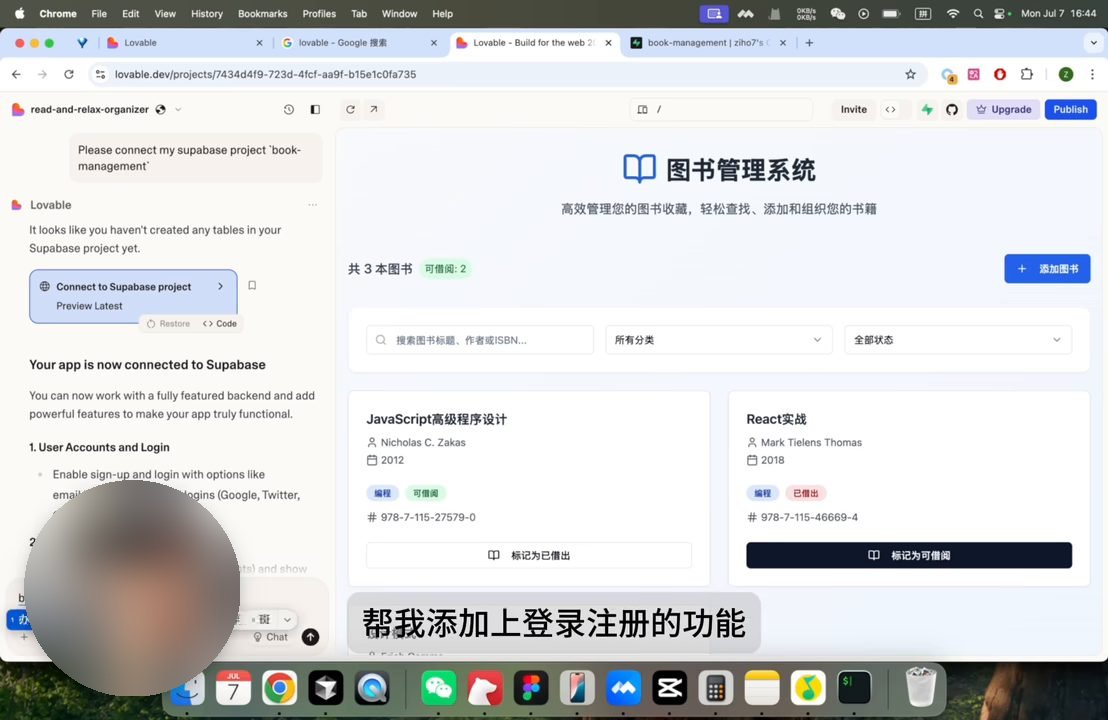Click the bookmark icon beside Connect card
This screenshot has height=720, width=1108.
coord(252,285)
